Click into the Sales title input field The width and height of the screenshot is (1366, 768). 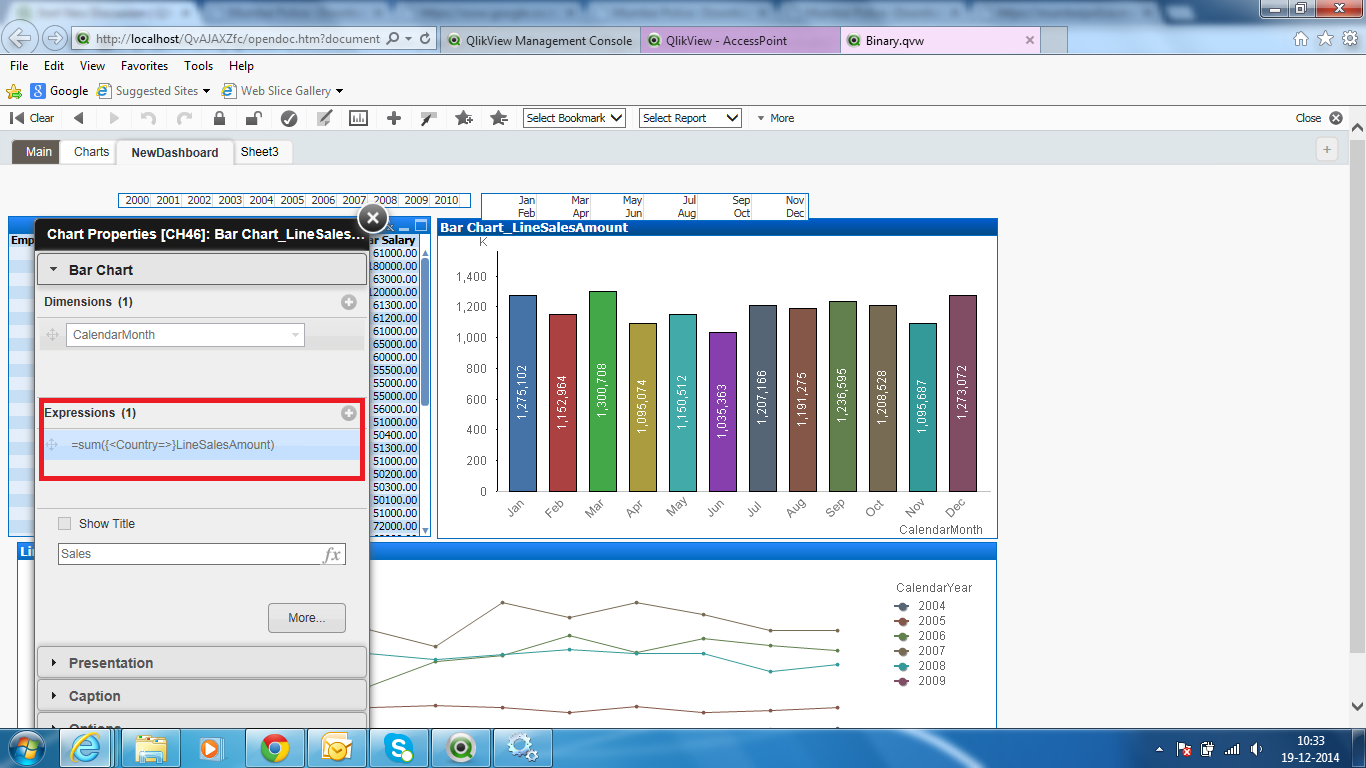point(188,554)
